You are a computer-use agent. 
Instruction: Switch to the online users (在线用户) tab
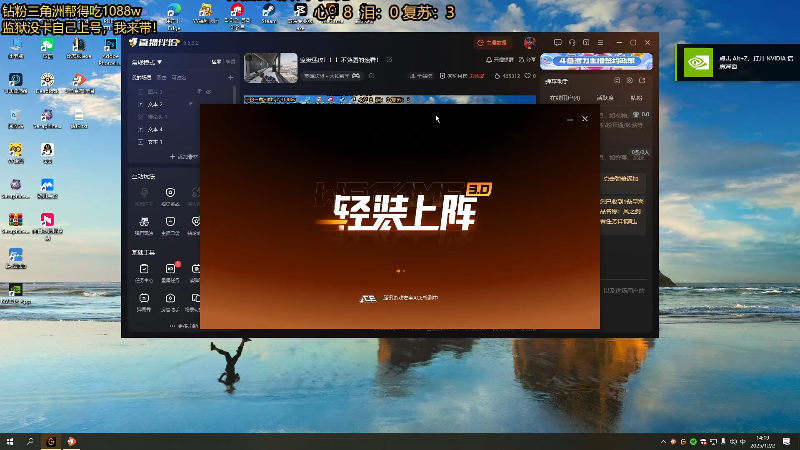[565, 97]
